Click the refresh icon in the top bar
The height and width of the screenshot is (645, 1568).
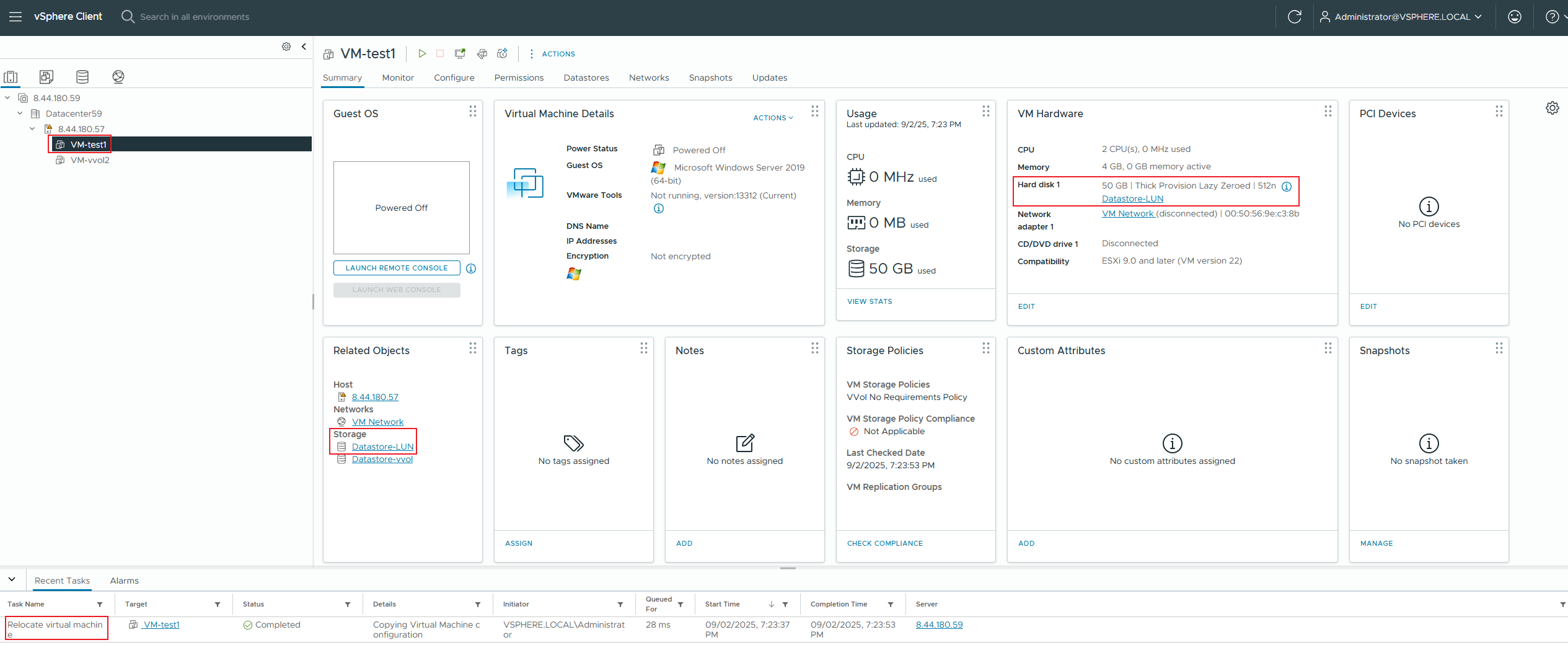click(x=1294, y=17)
